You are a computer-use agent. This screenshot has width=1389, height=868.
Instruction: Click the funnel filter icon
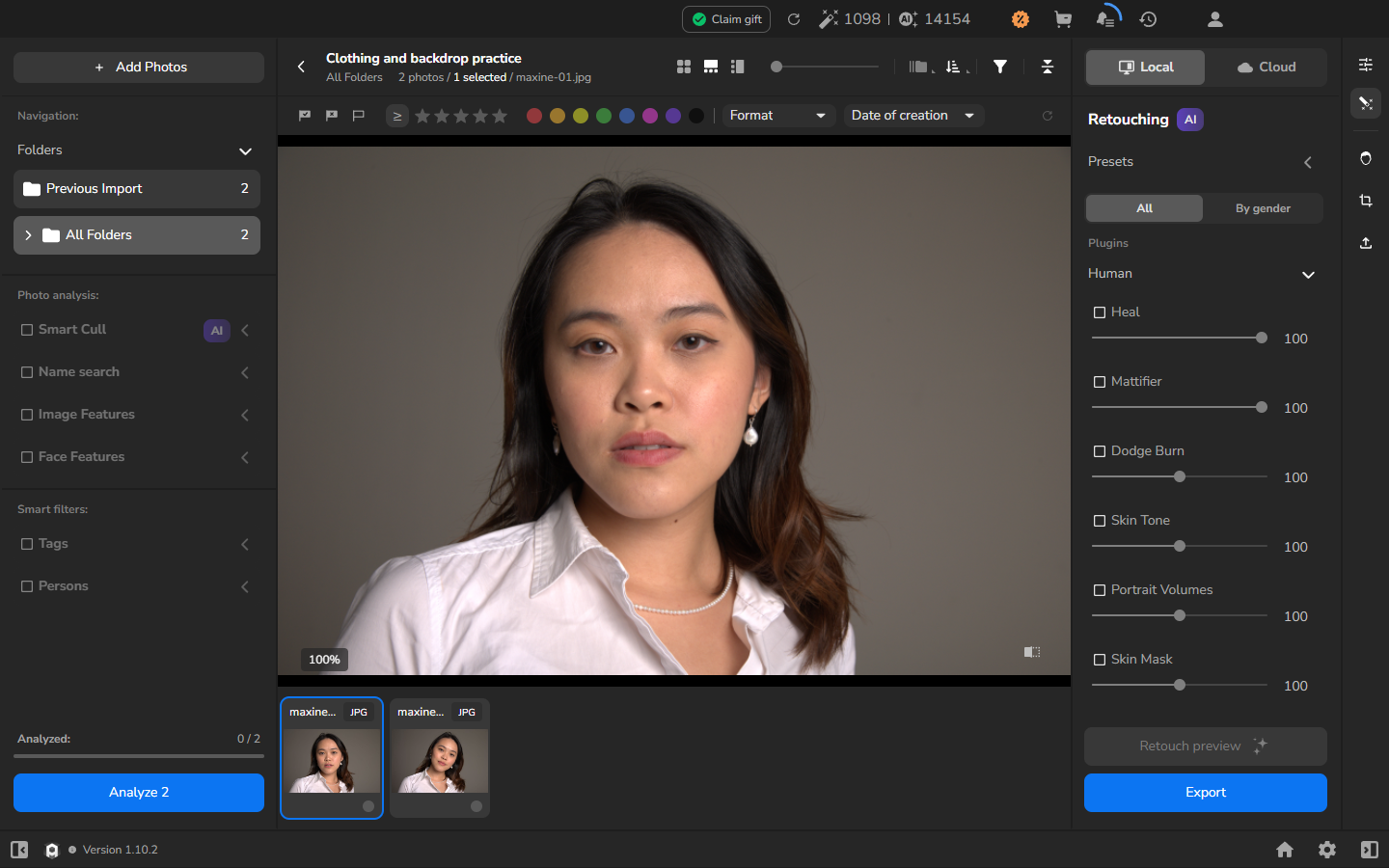[1000, 67]
